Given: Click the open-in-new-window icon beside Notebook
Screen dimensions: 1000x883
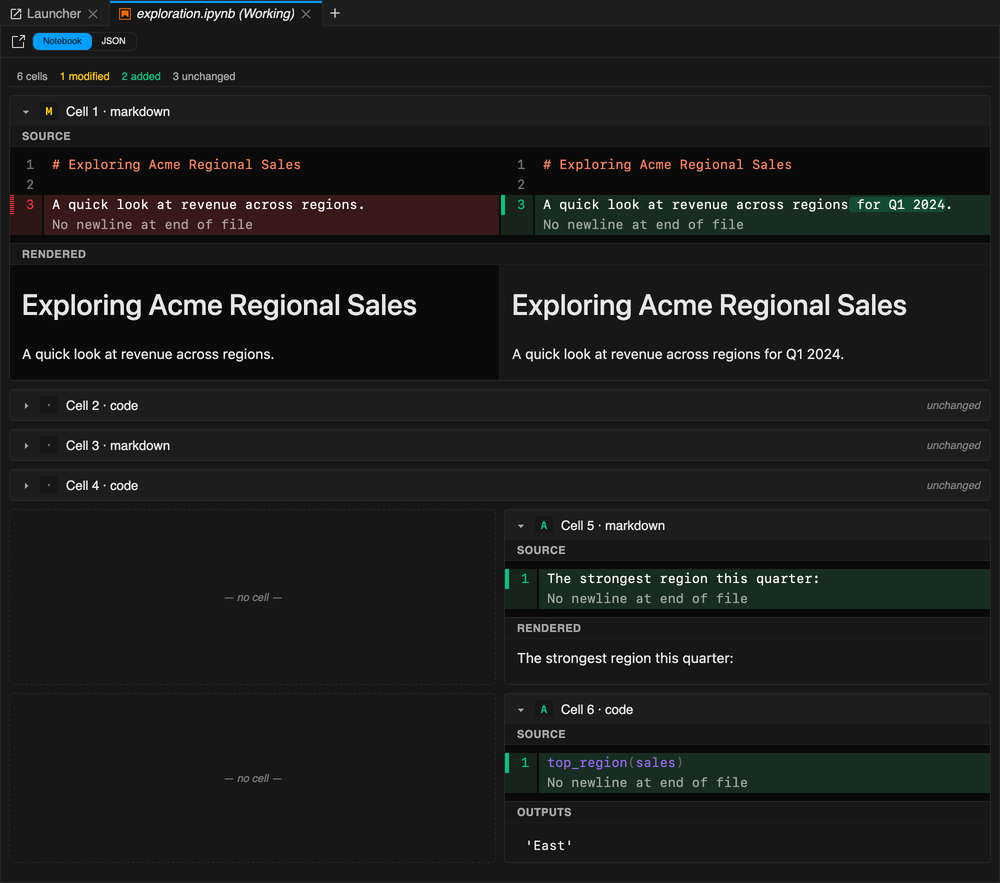Looking at the screenshot, I should [x=18, y=41].
